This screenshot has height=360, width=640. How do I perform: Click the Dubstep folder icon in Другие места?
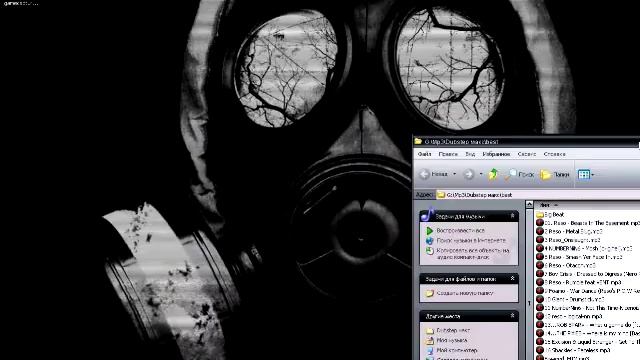[430, 330]
